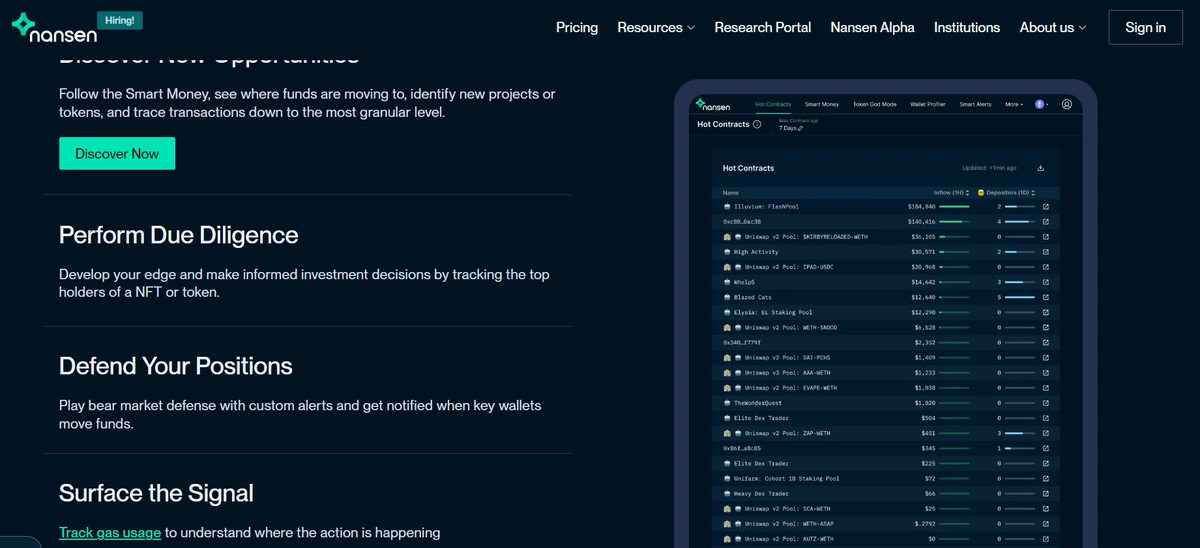Open external link for 0xc80…0ac38 row
This screenshot has width=1200, height=548.
(1046, 222)
